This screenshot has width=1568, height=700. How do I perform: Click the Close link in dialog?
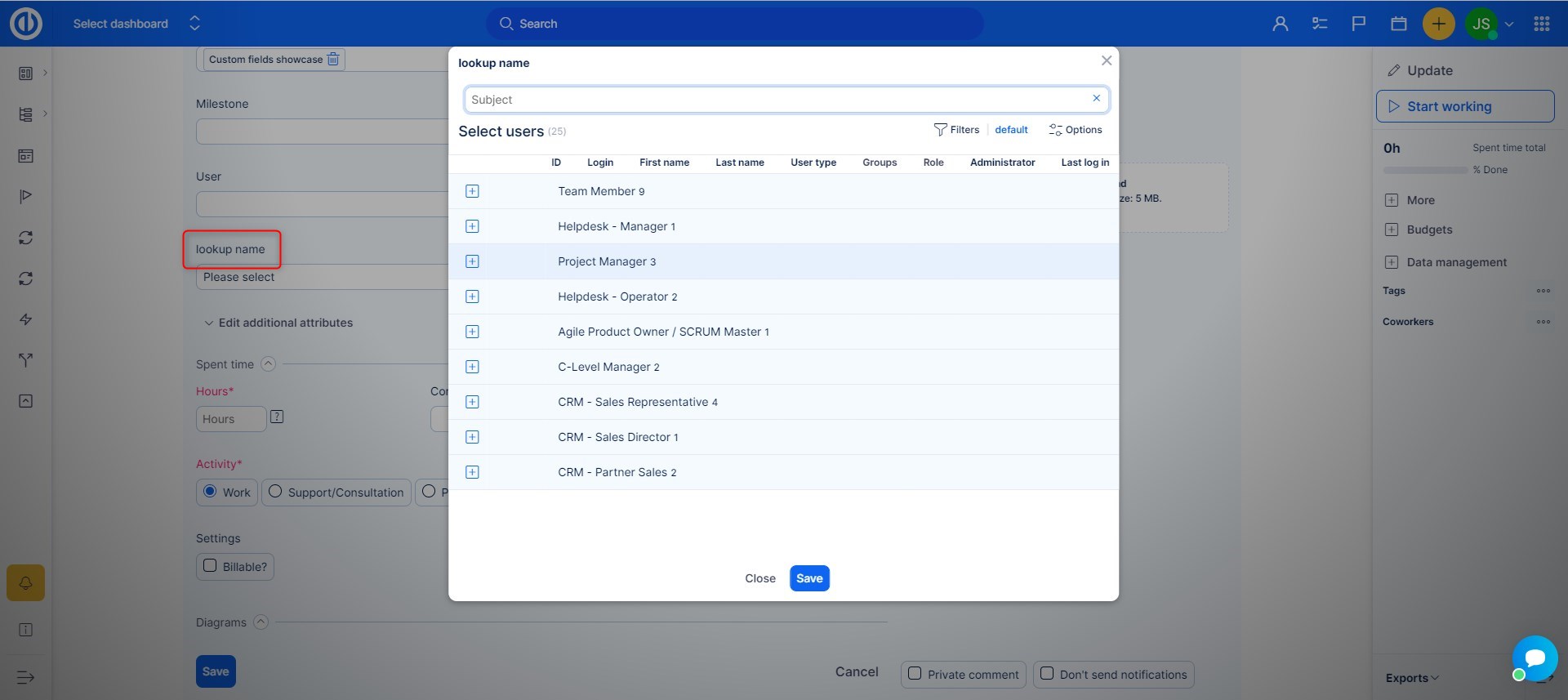click(x=759, y=578)
